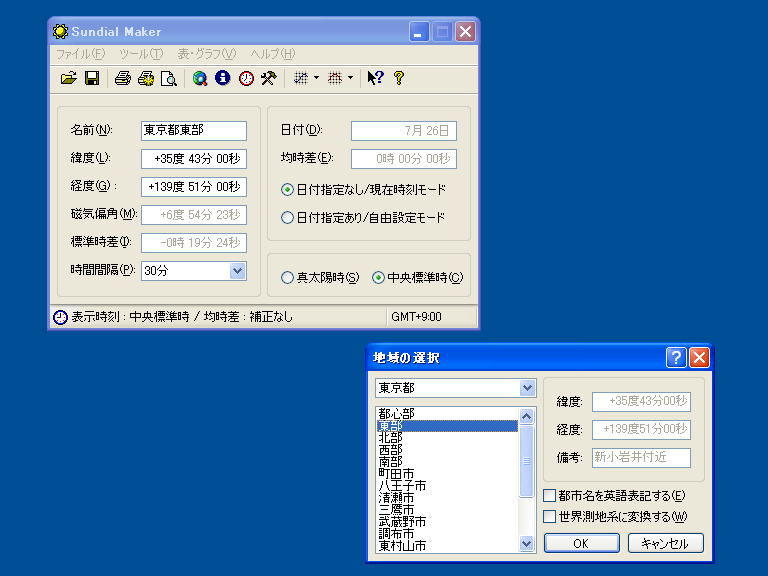Viewport: 768px width, 576px height.
Task: Click the 標準時差 field value -0時 19分 24秒
Action: tap(193, 242)
